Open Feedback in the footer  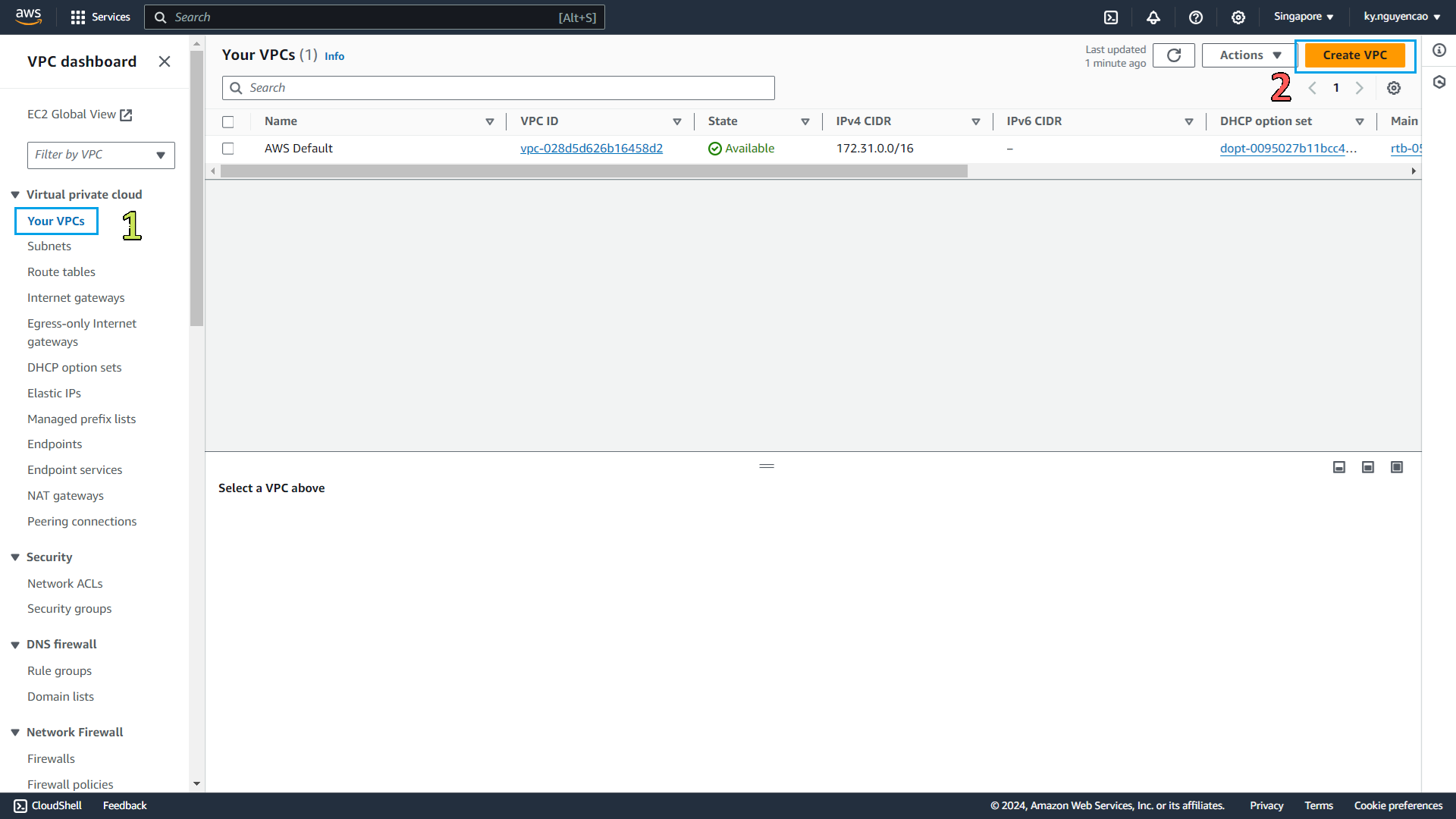[124, 806]
